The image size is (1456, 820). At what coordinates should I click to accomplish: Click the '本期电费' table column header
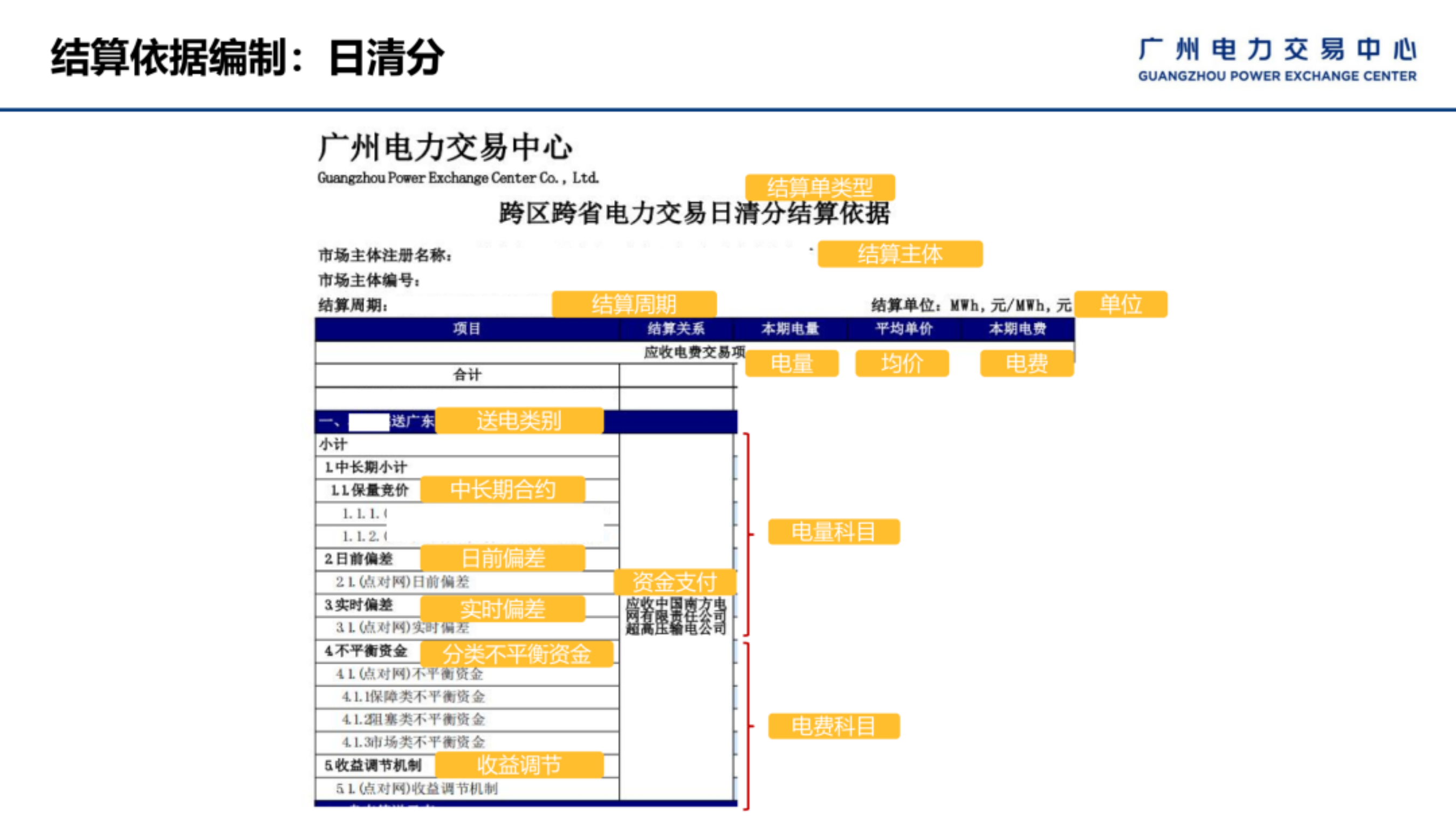click(1018, 329)
